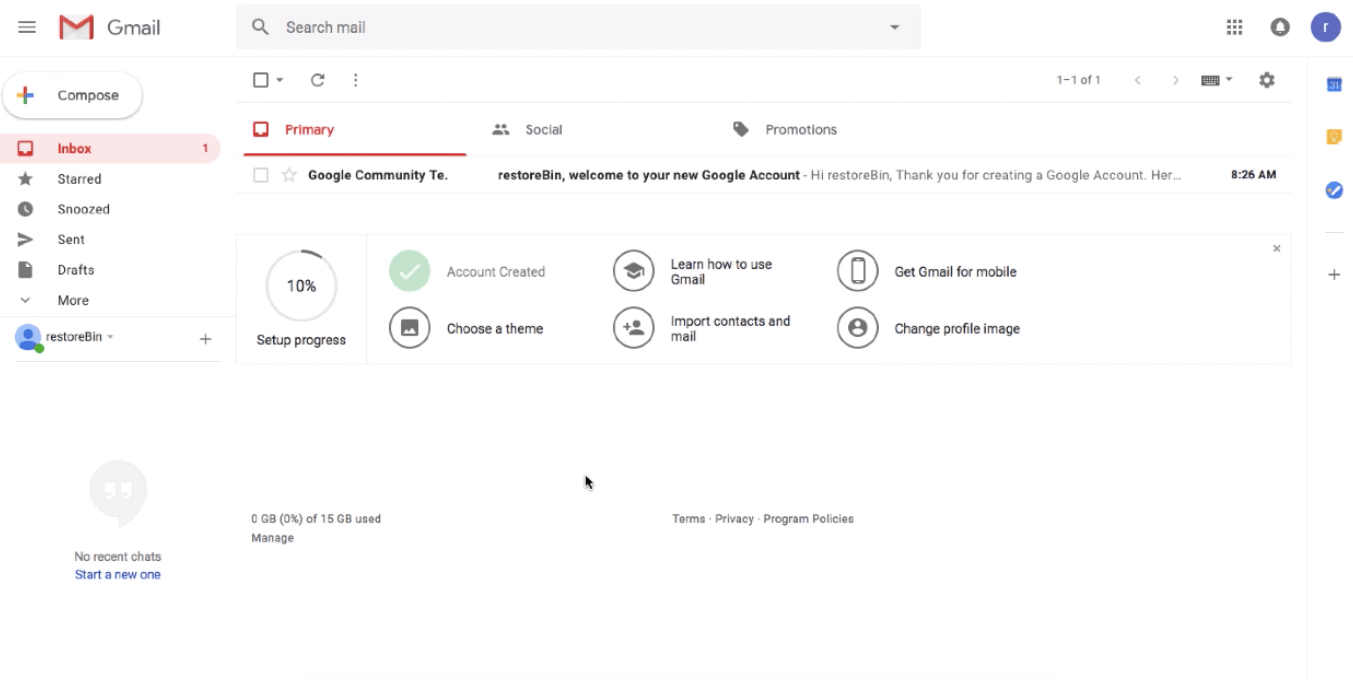Open the welcome email subject line
This screenshot has height=680, width=1353.
pyautogui.click(x=649, y=175)
